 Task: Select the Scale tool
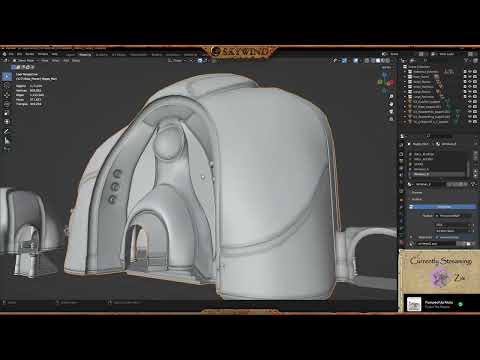coord(7,113)
